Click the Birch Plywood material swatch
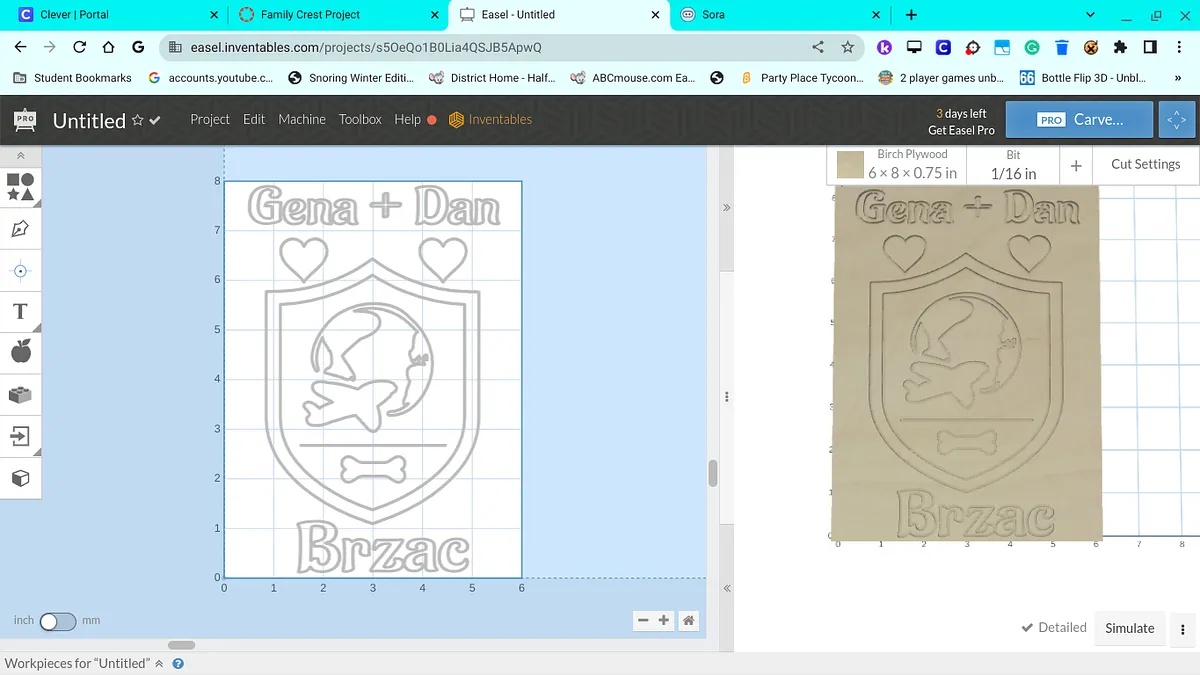Image resolution: width=1200 pixels, height=675 pixels. (850, 165)
